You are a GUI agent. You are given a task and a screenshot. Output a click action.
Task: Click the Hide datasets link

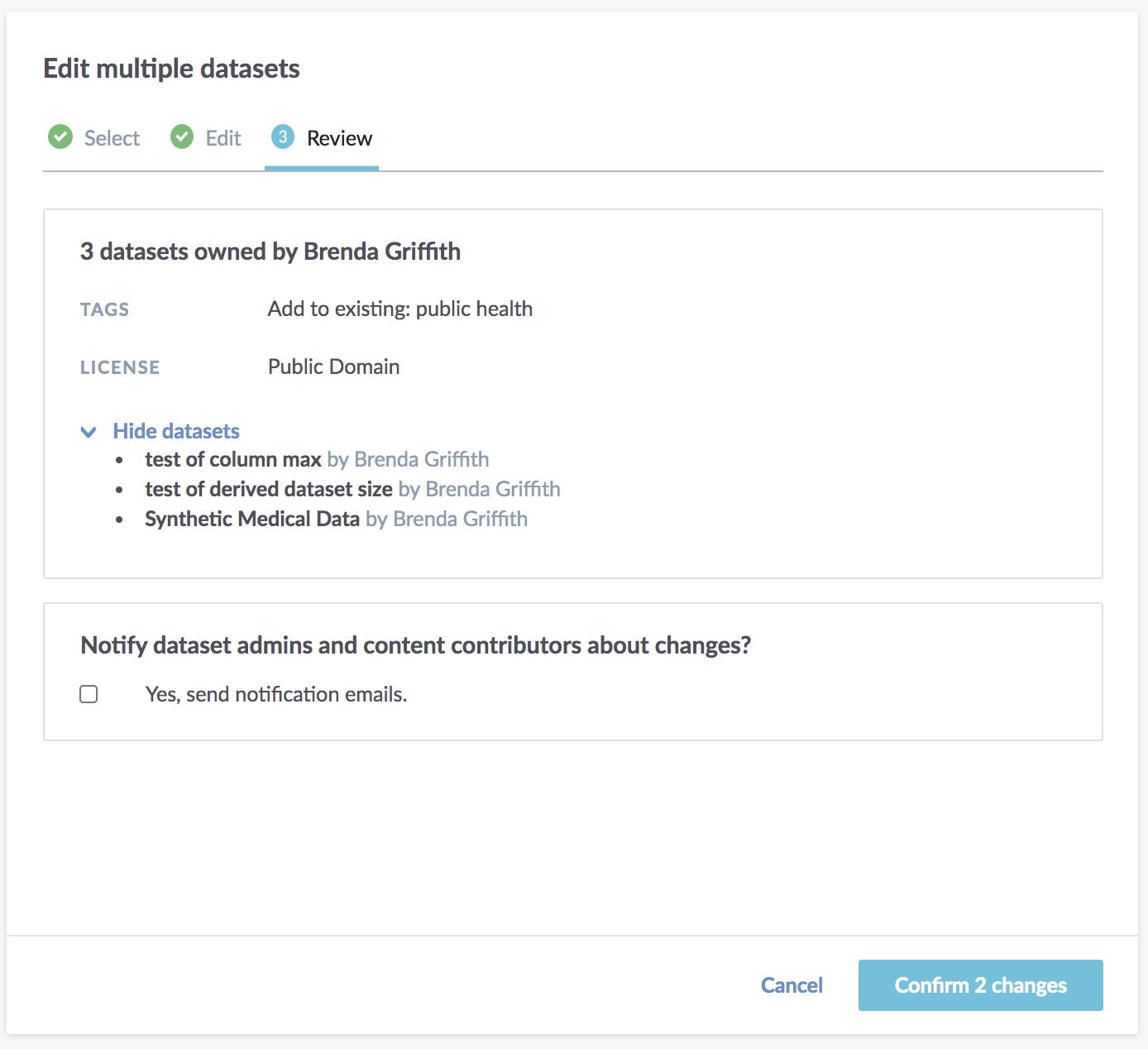(x=176, y=431)
